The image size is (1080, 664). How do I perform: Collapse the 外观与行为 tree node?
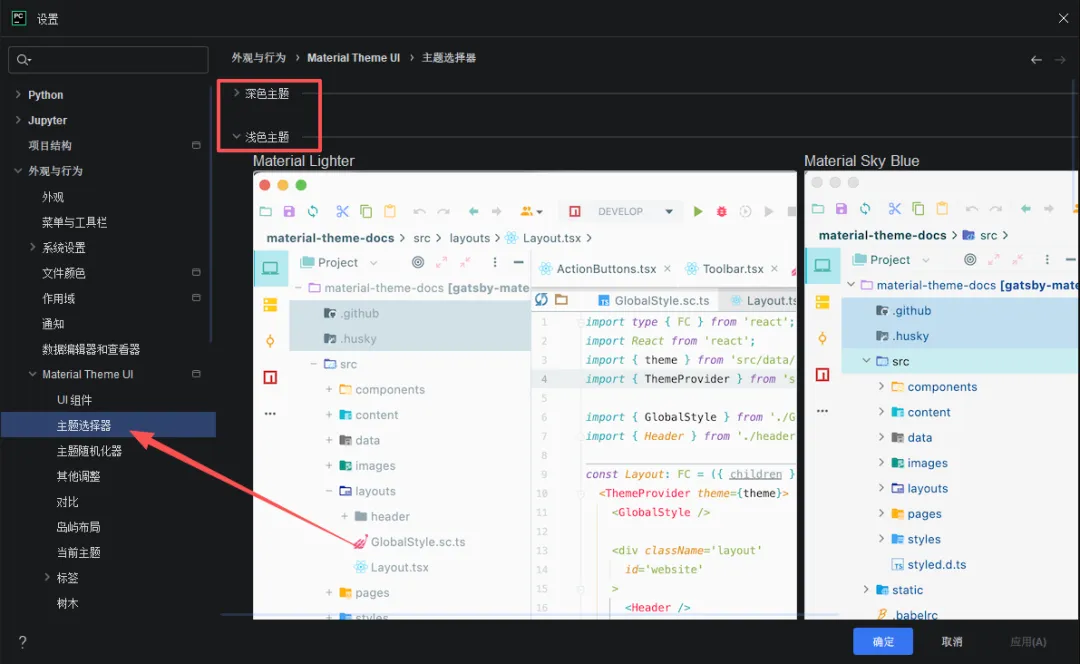coord(18,171)
